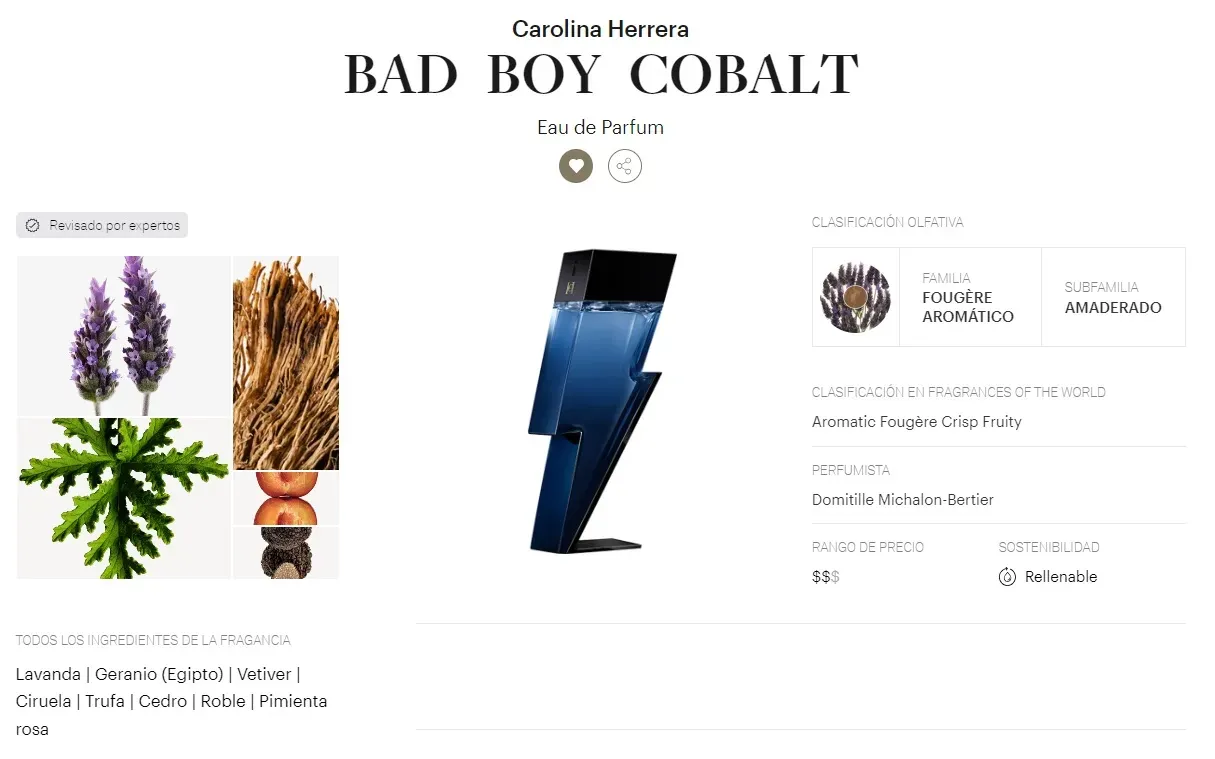This screenshot has width=1215, height=759.
Task: Click the expert-reviewed checkmark icon
Action: (x=32, y=226)
